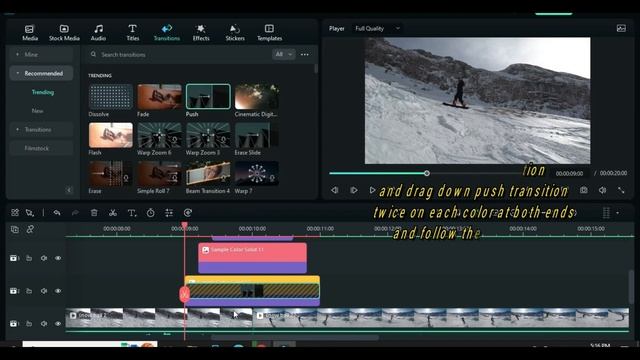Collapse the Recommended category
Viewport: 640px width, 360px height.
[41, 73]
